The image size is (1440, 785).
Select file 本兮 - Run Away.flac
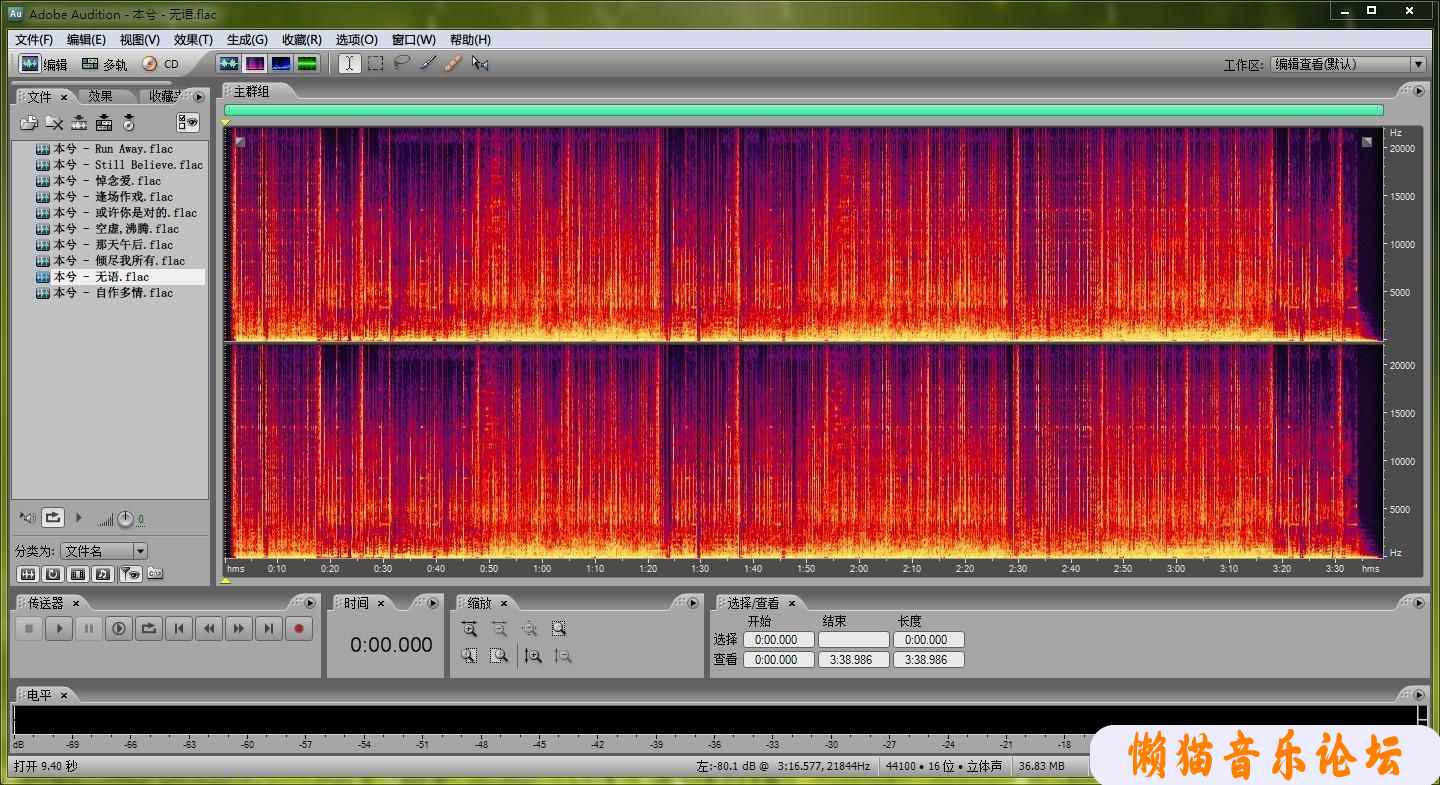click(x=113, y=149)
